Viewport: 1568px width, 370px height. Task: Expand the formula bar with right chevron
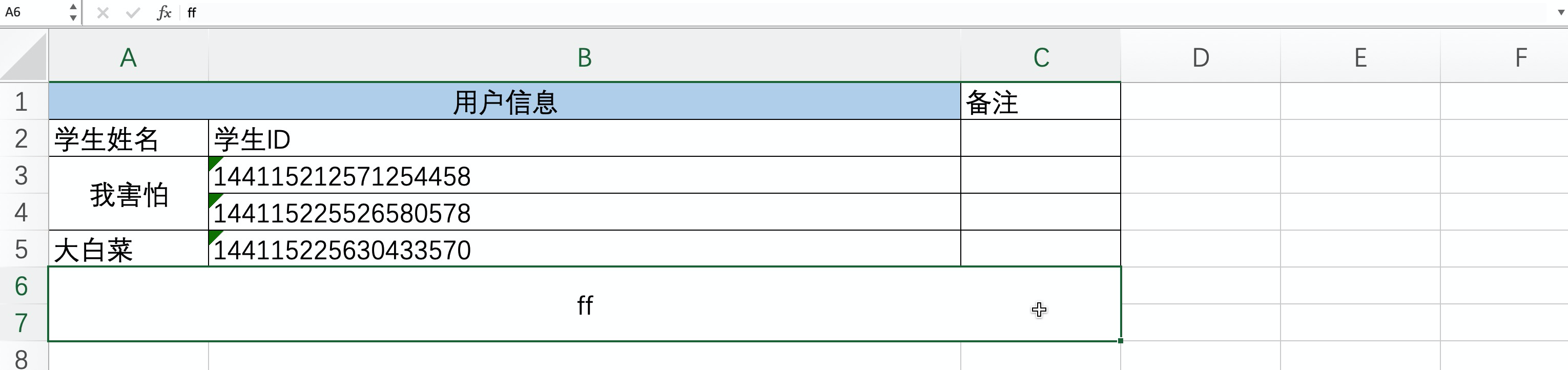point(1560,13)
